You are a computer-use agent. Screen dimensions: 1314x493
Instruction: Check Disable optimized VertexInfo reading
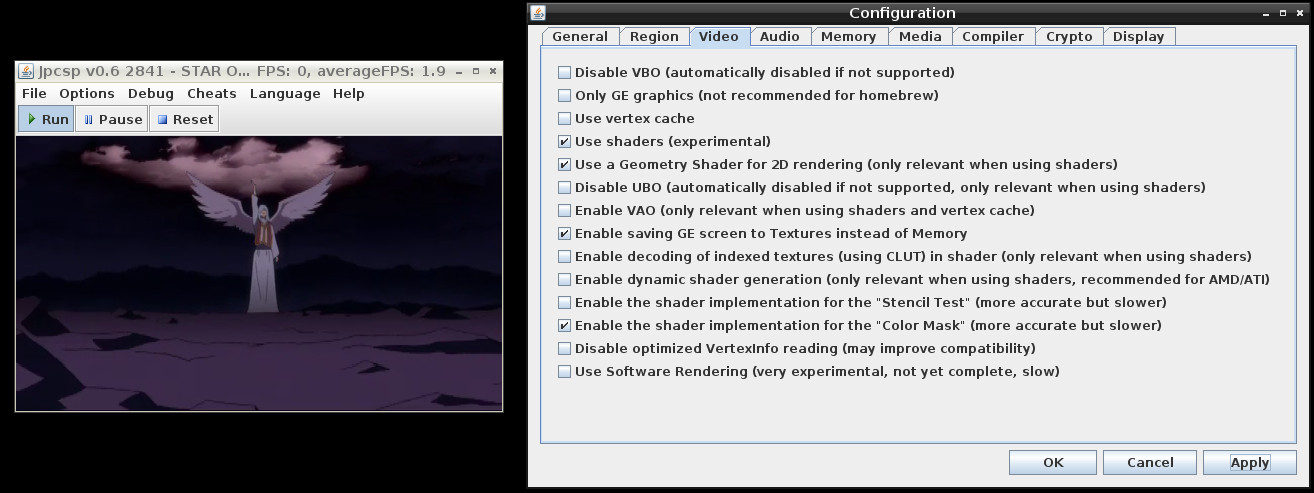coord(565,348)
